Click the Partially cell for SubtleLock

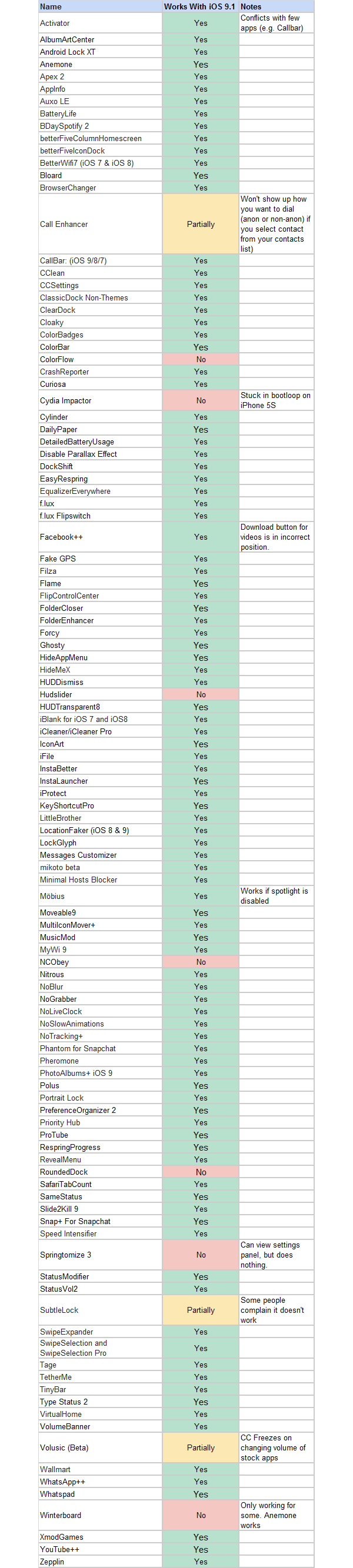pyautogui.click(x=201, y=1310)
